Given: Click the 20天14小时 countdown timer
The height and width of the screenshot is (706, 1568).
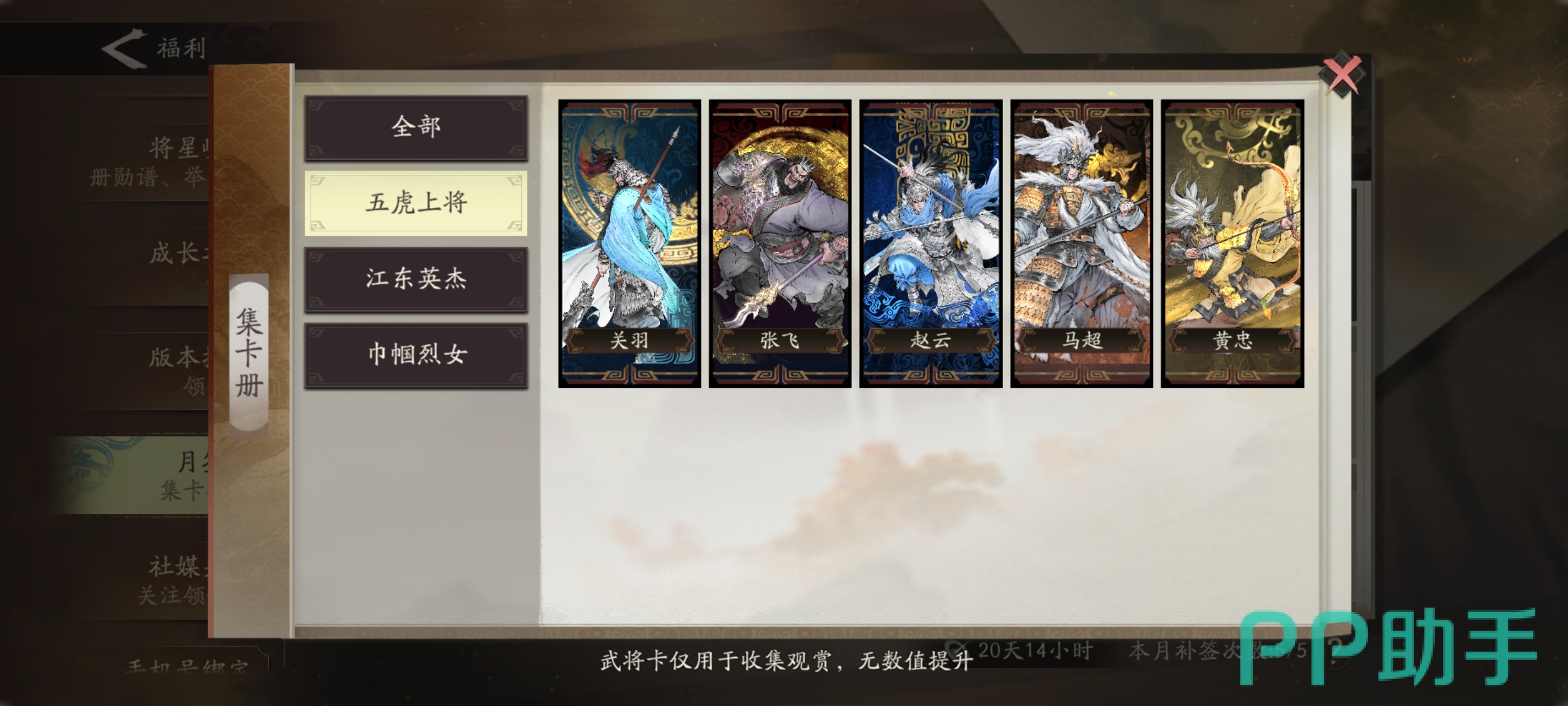Looking at the screenshot, I should 1035,651.
